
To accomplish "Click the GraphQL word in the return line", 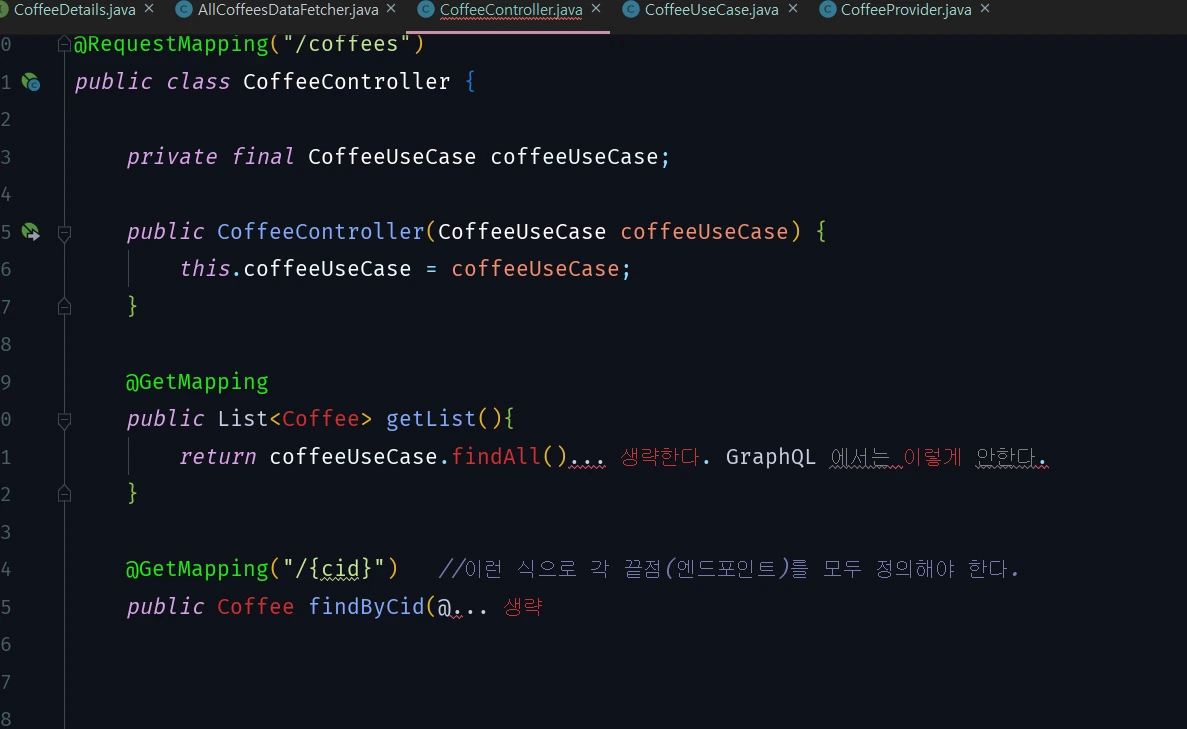I will [x=771, y=457].
